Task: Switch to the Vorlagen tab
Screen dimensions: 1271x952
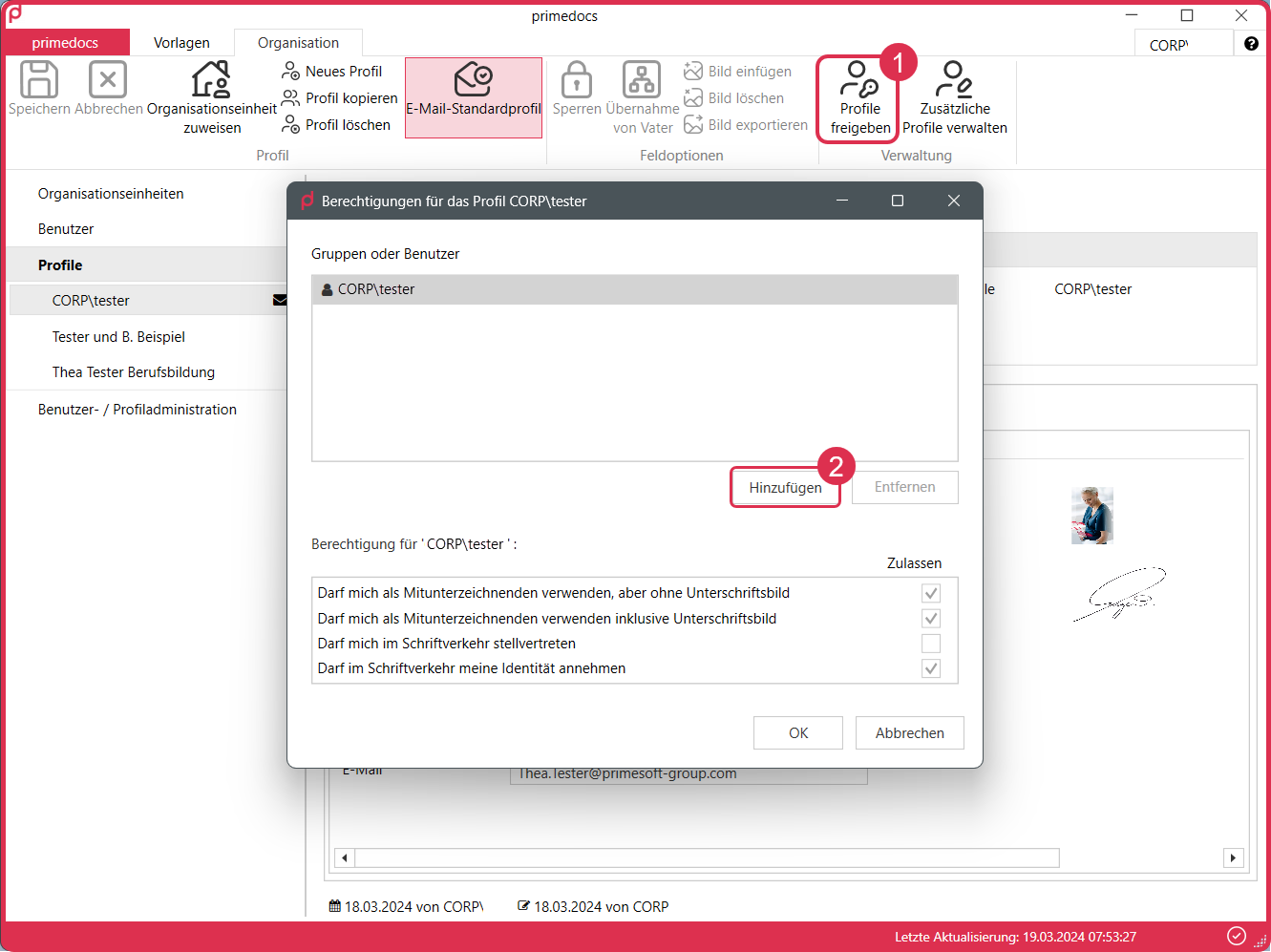Action: [x=181, y=43]
